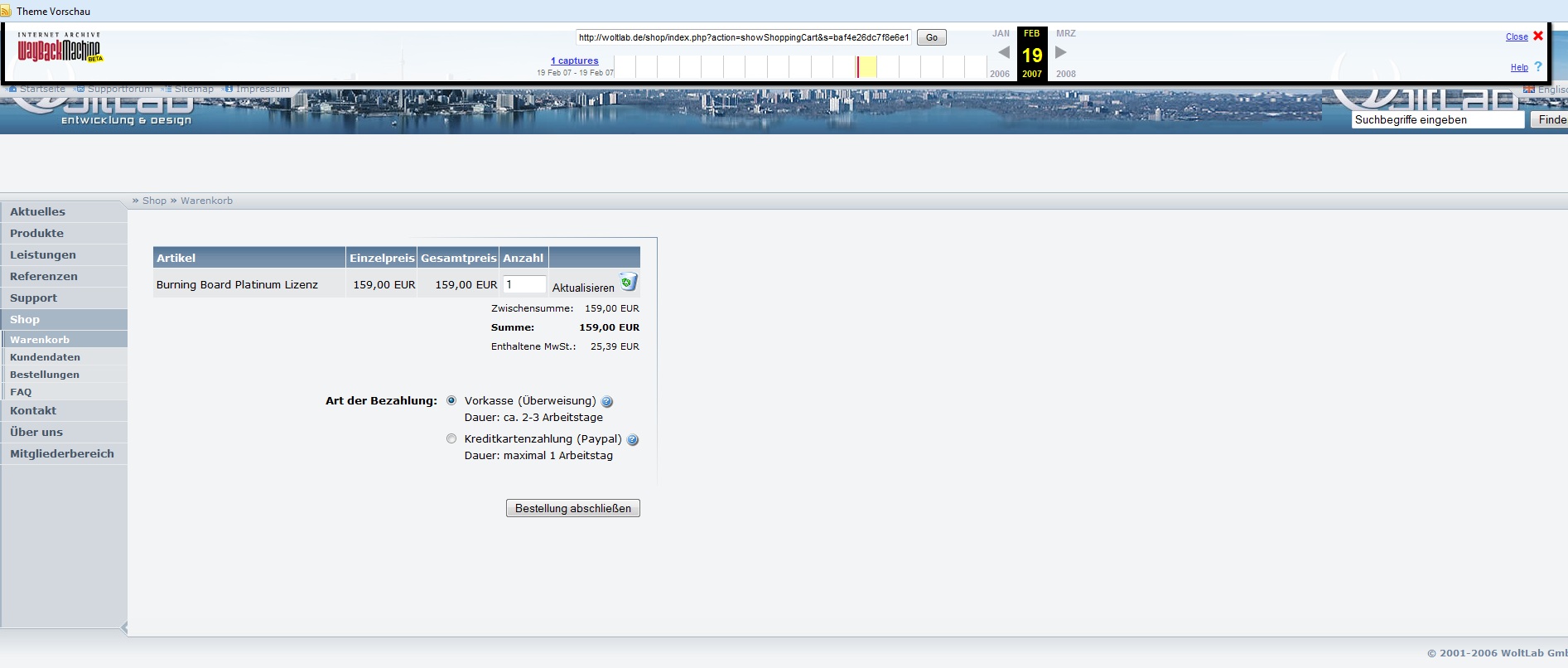
Task: Open Bestellungen in the Shop submenu
Action: click(45, 375)
